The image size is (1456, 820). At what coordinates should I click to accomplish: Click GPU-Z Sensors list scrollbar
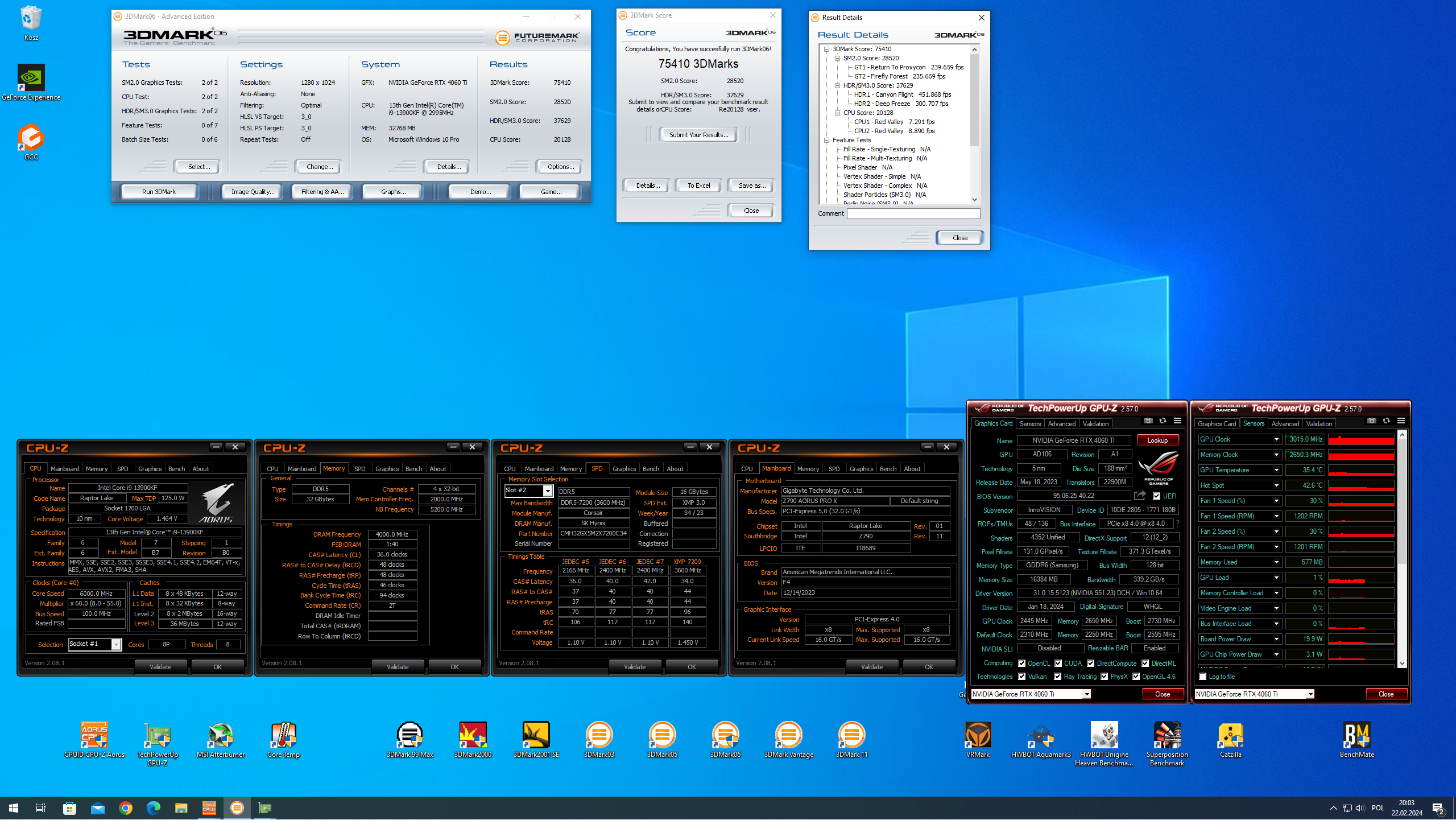pos(1402,549)
